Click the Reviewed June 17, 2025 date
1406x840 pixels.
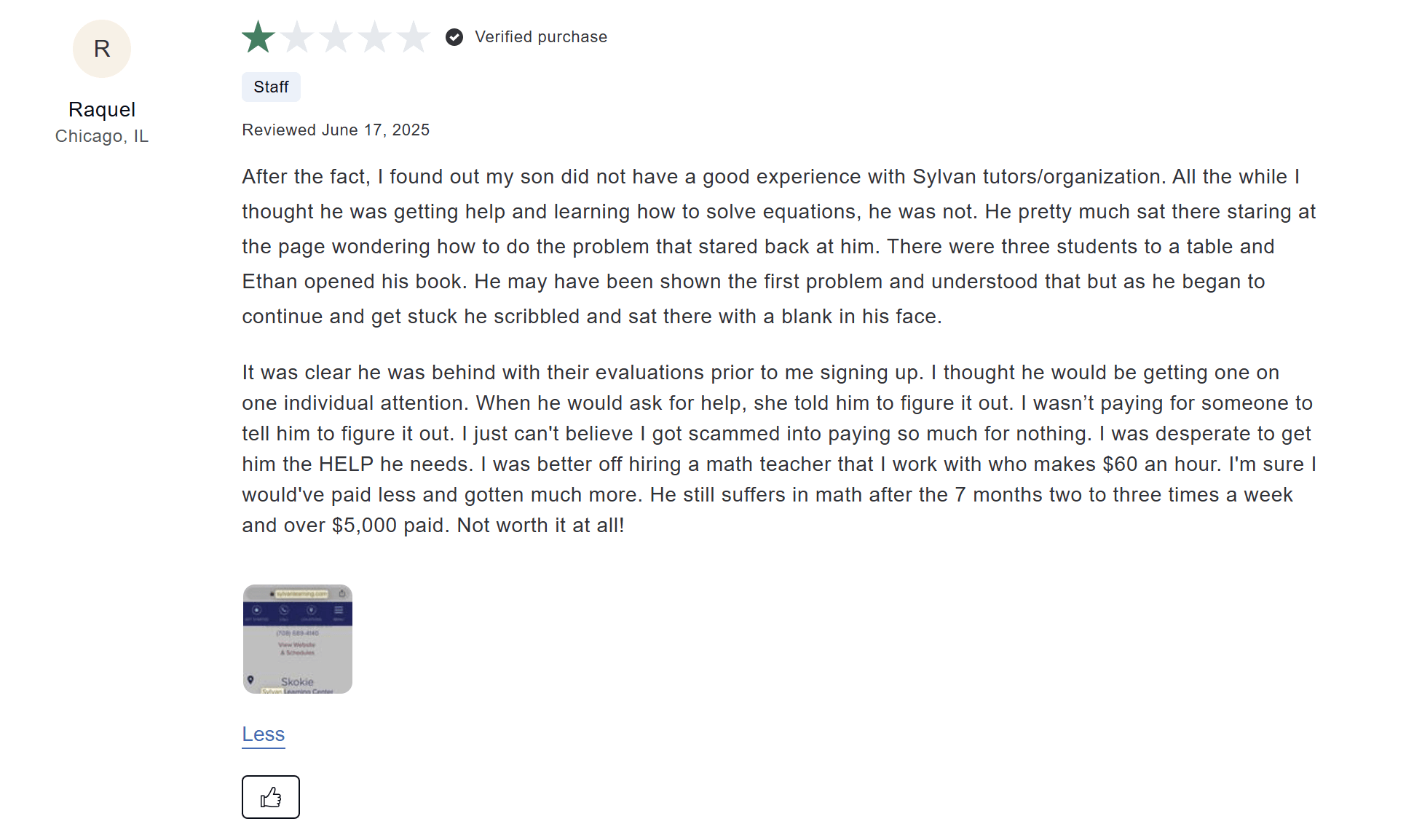click(x=335, y=130)
